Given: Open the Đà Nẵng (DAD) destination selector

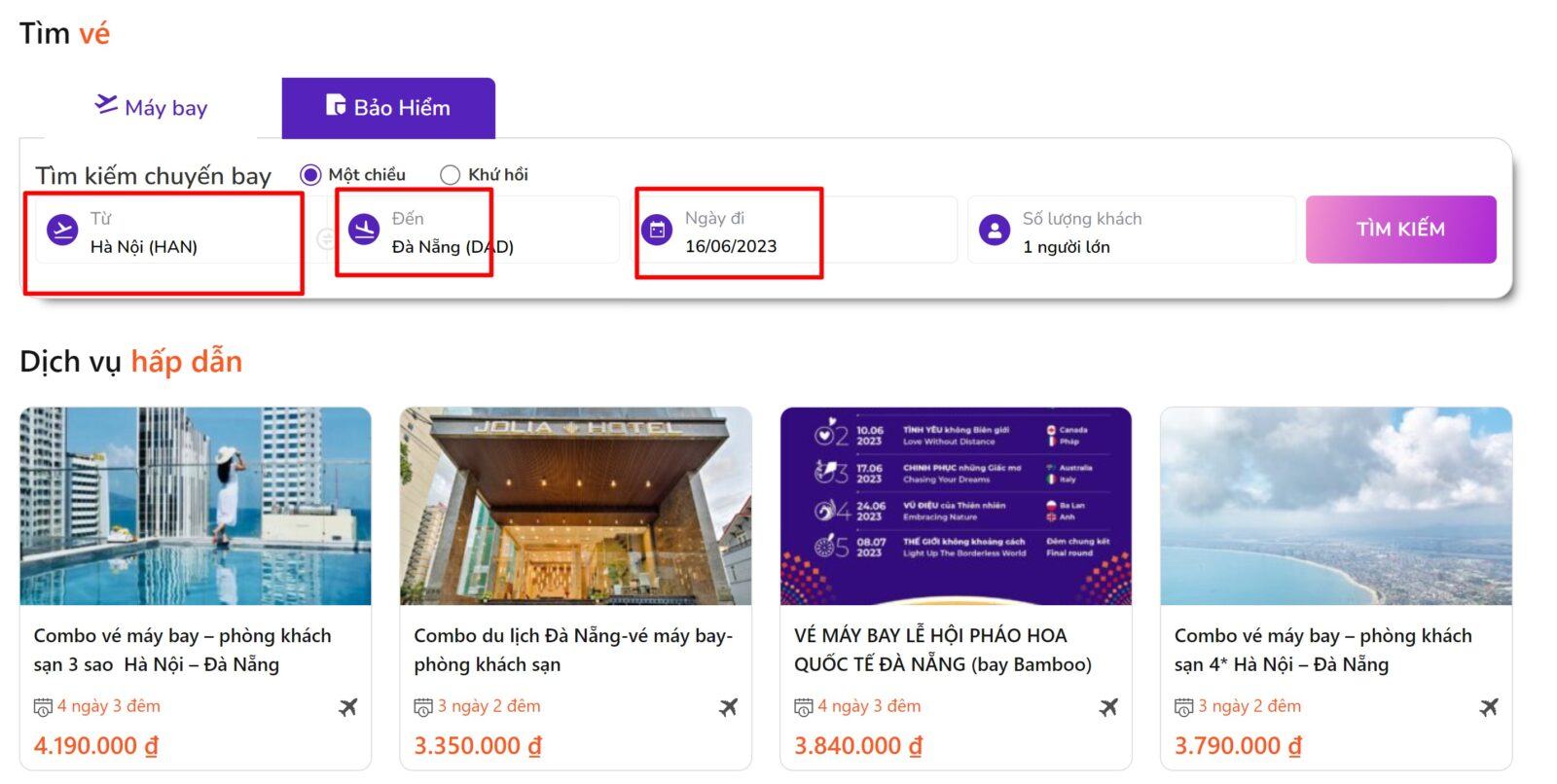Looking at the screenshot, I should 453,247.
